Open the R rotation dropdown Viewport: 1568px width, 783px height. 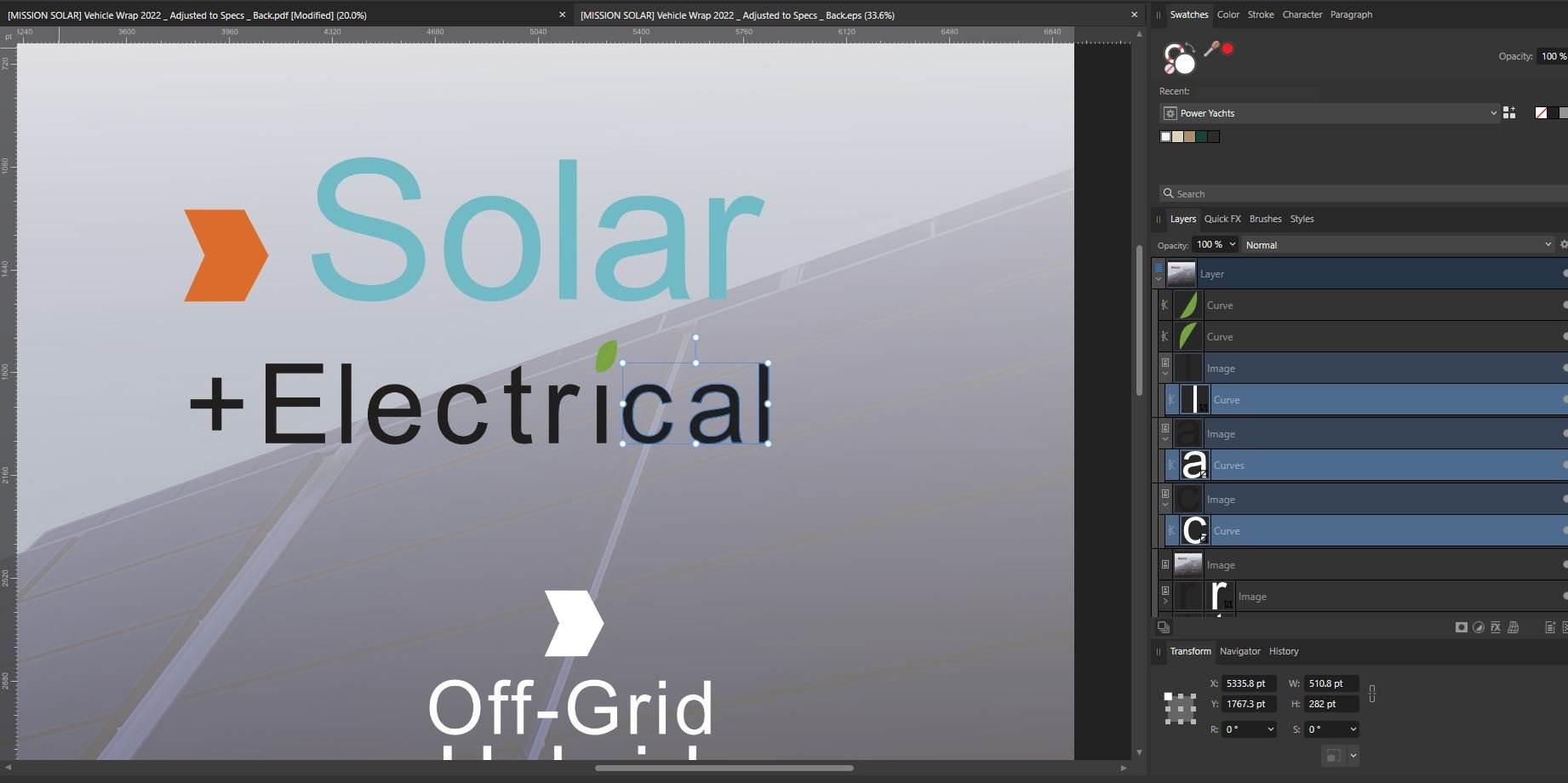point(1270,729)
